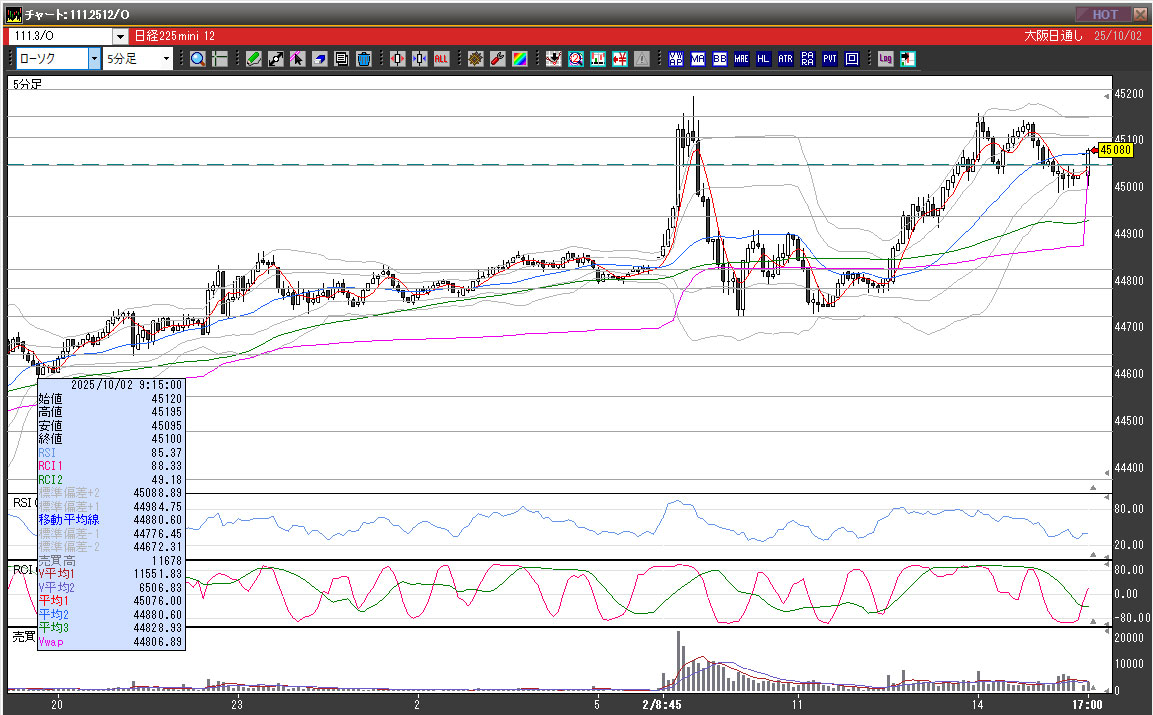Toggle the Log scale button
Screen dimensions: 1153x715
(885, 59)
